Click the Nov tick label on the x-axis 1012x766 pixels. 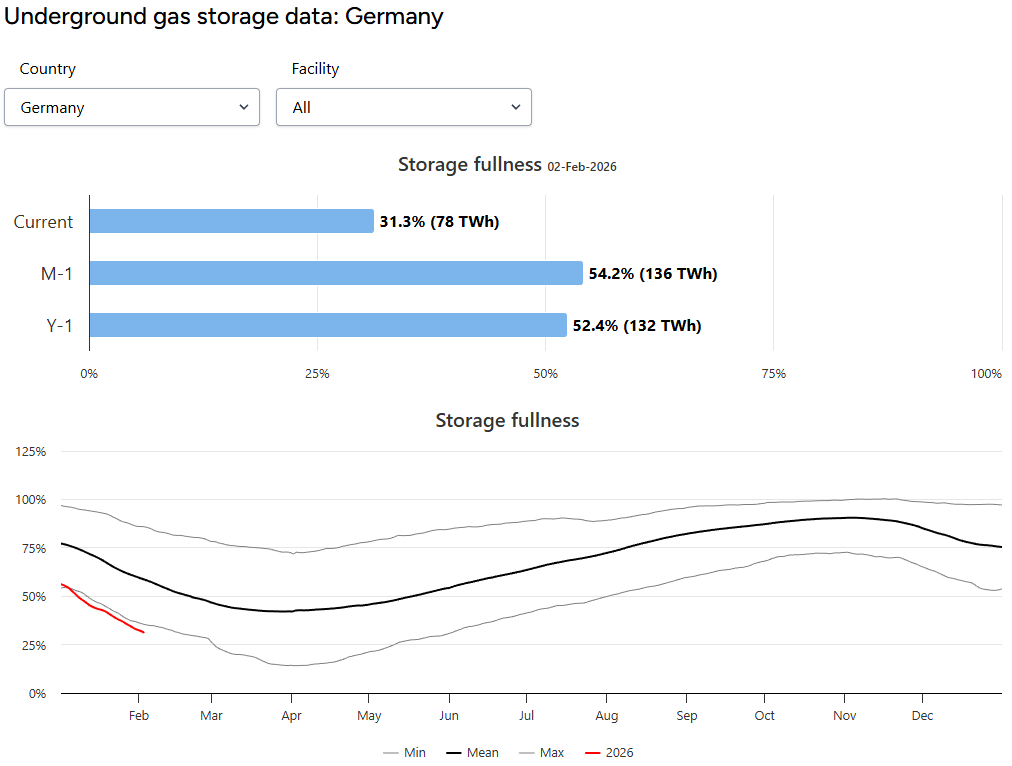845,716
